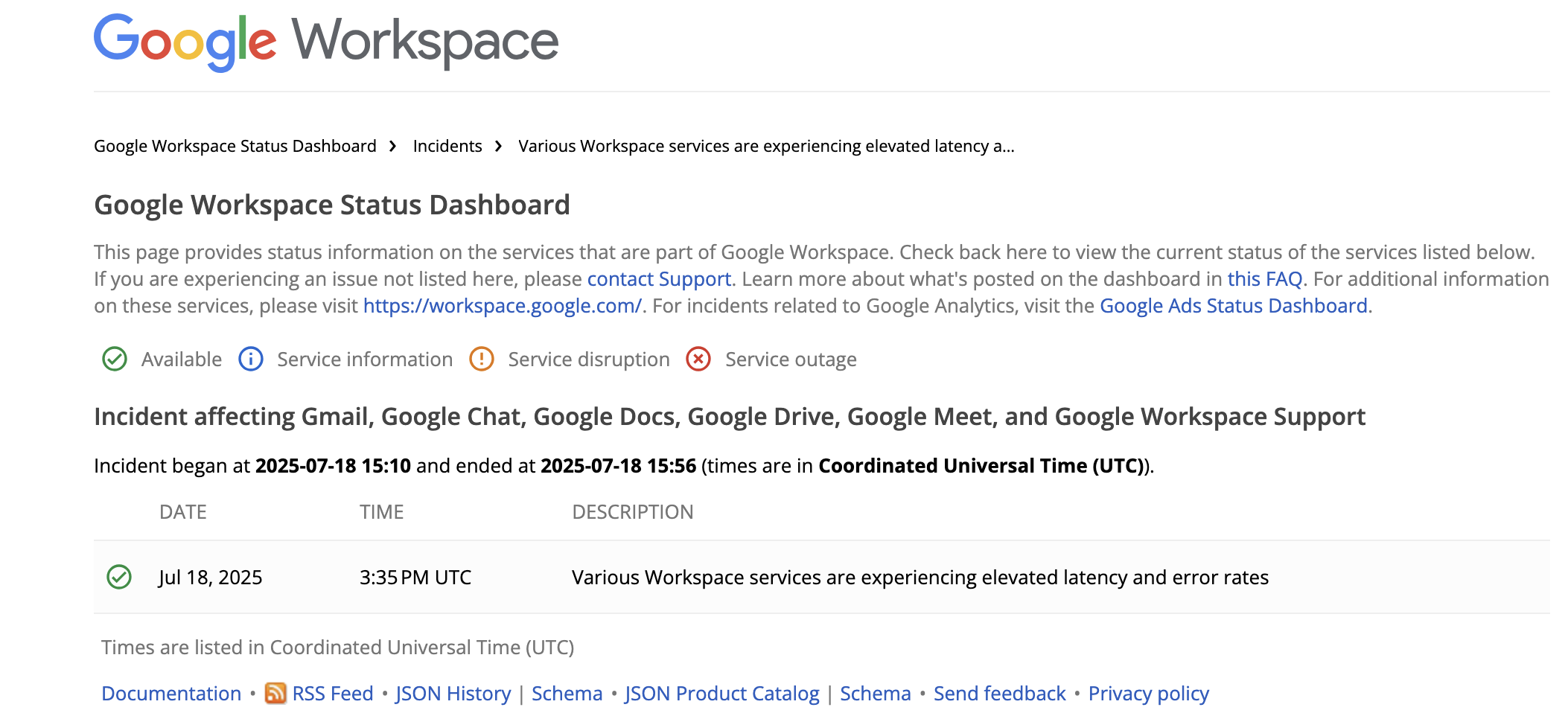Open the JSON History link
The width and height of the screenshot is (1568, 716).
coord(453,694)
